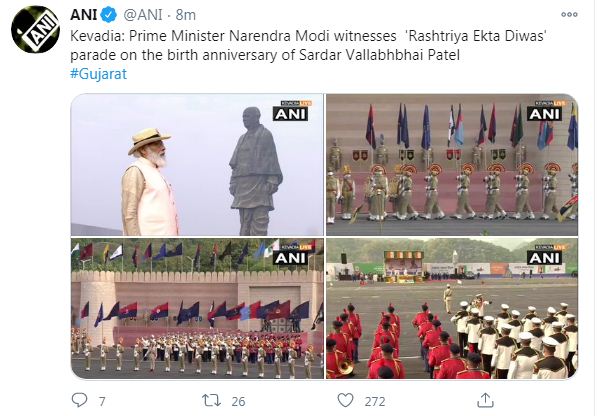Open photo of marching soldiers with flags
Viewport: 599px width, 416px height.
point(452,165)
